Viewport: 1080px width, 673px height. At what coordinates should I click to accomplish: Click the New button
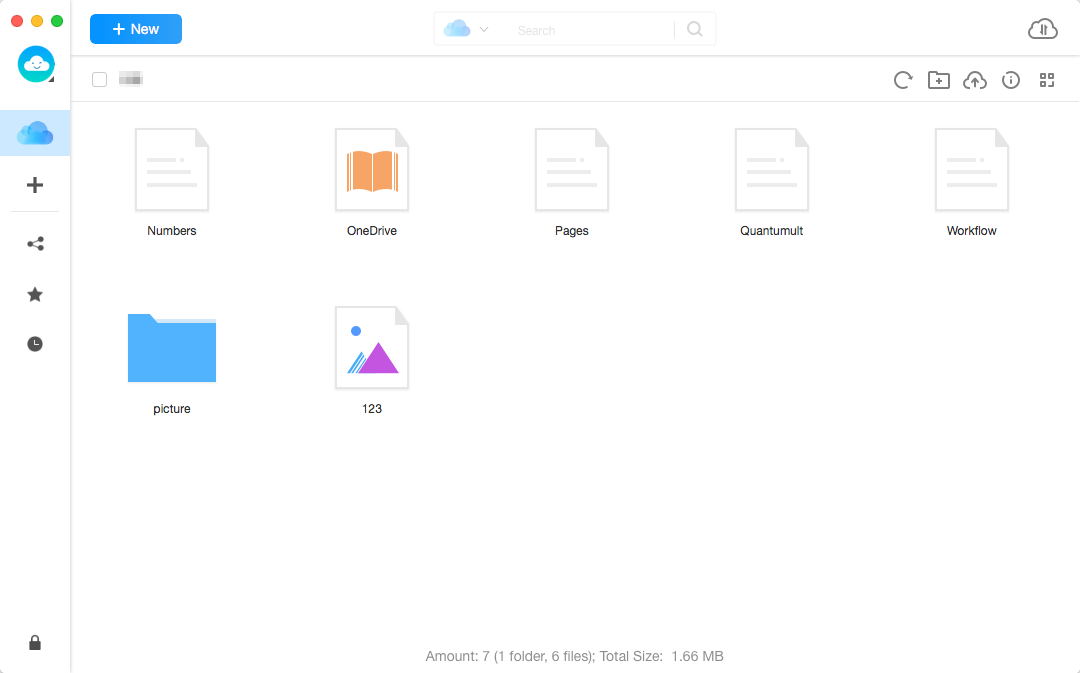tap(136, 29)
